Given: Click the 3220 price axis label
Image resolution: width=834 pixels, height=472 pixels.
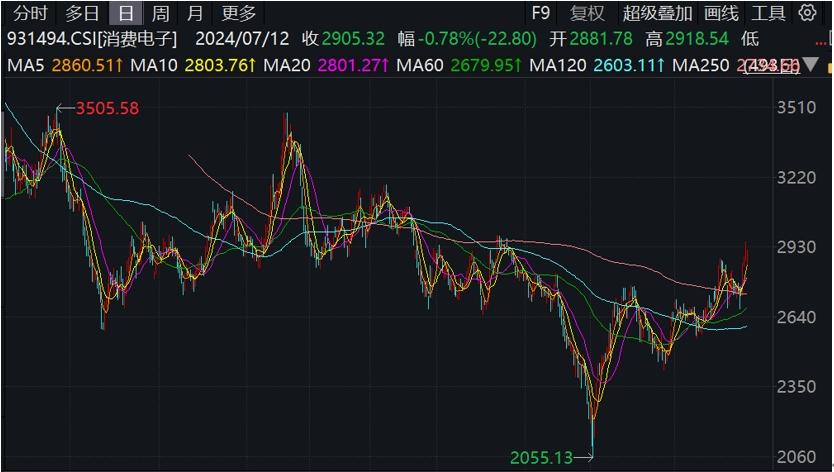Looking at the screenshot, I should (796, 177).
